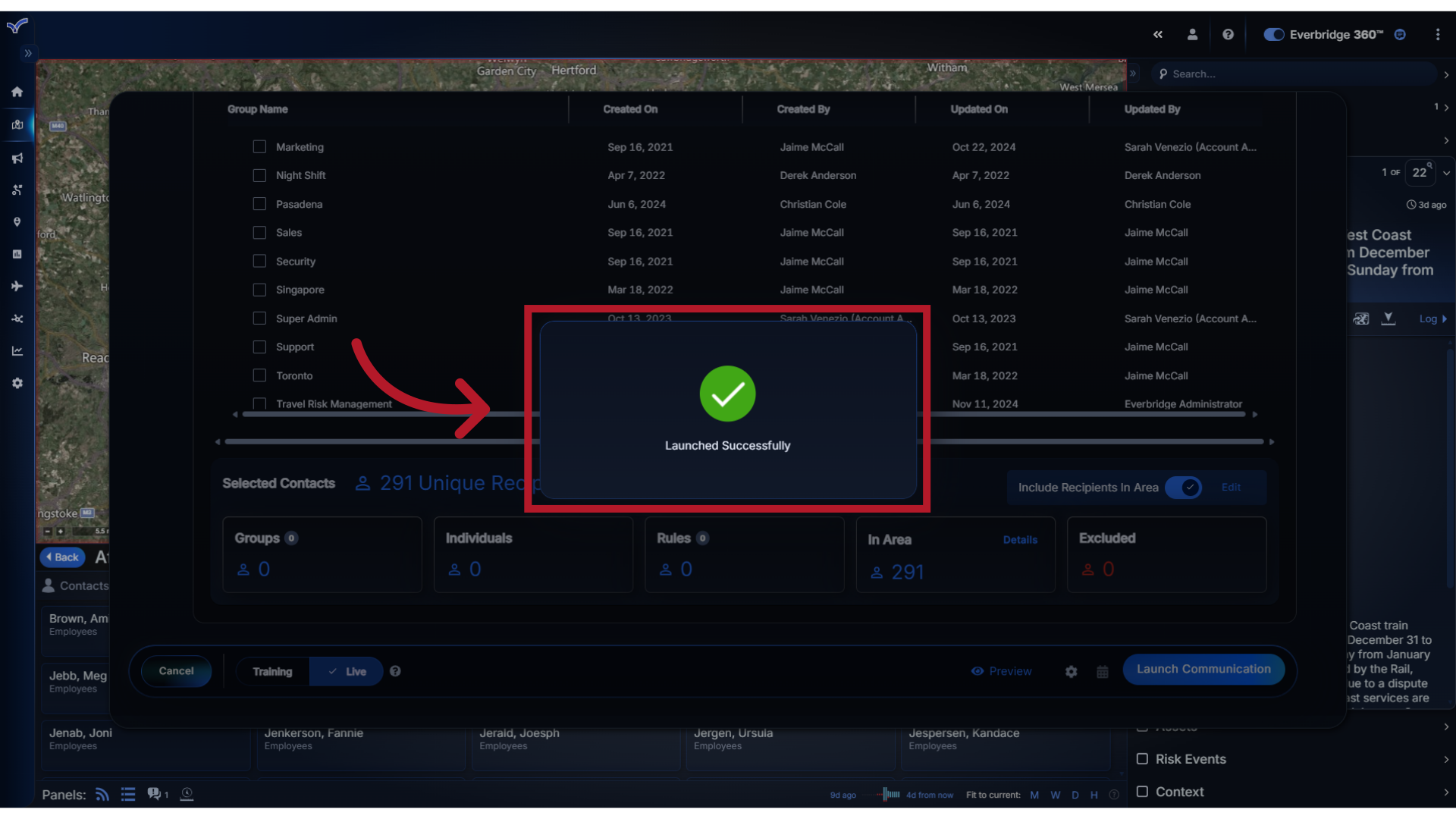The width and height of the screenshot is (1456, 819).
Task: Check the Security group checkbox
Action: click(x=259, y=261)
